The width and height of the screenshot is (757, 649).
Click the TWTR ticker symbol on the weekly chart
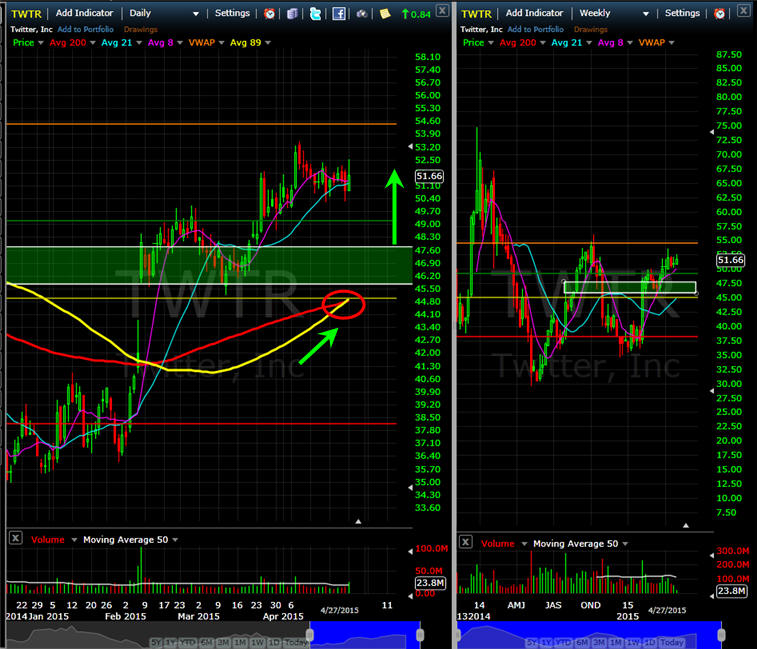tap(476, 14)
